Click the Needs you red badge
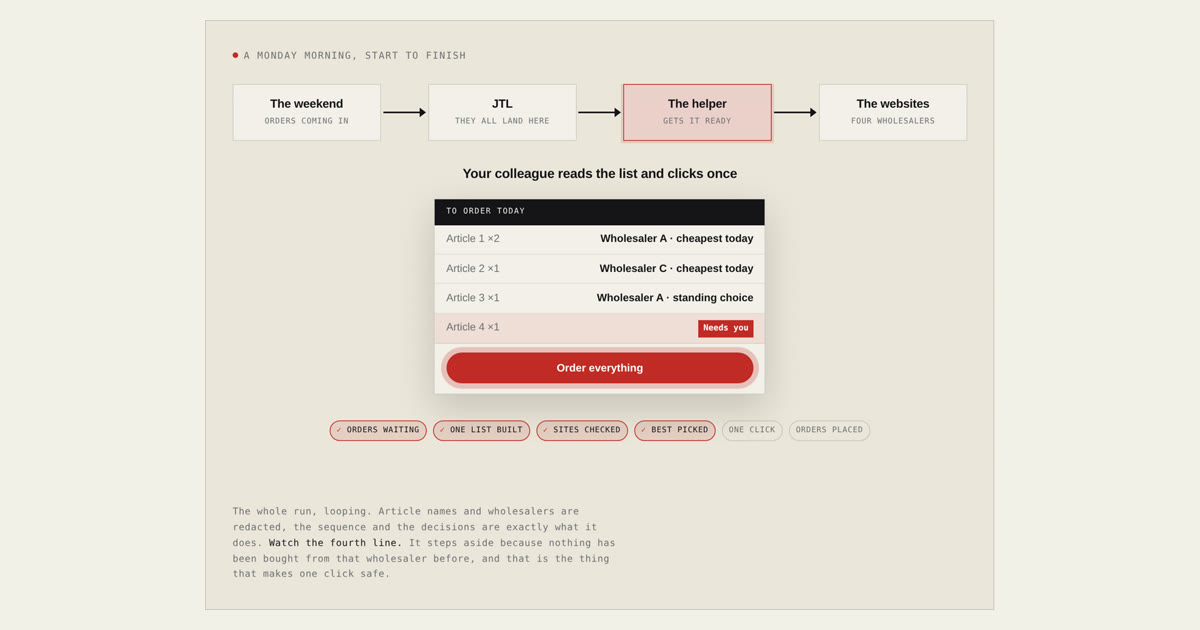The height and width of the screenshot is (630, 1200). coord(726,328)
